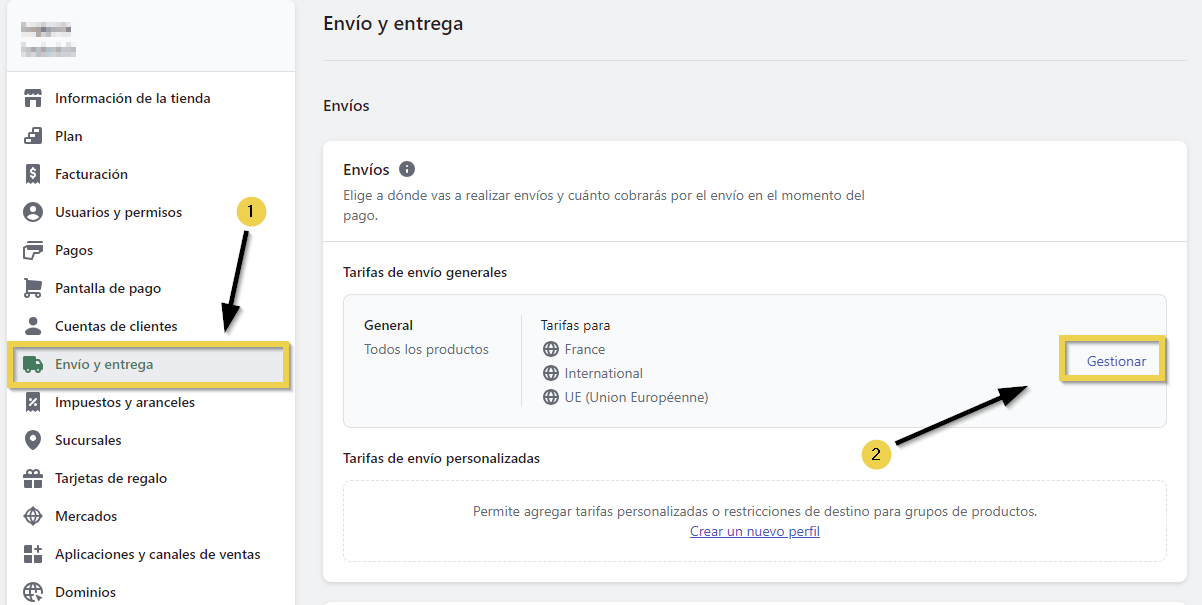This screenshot has height=605, width=1202.
Task: Click the store icon beside Información de la tienda
Action: tap(34, 98)
